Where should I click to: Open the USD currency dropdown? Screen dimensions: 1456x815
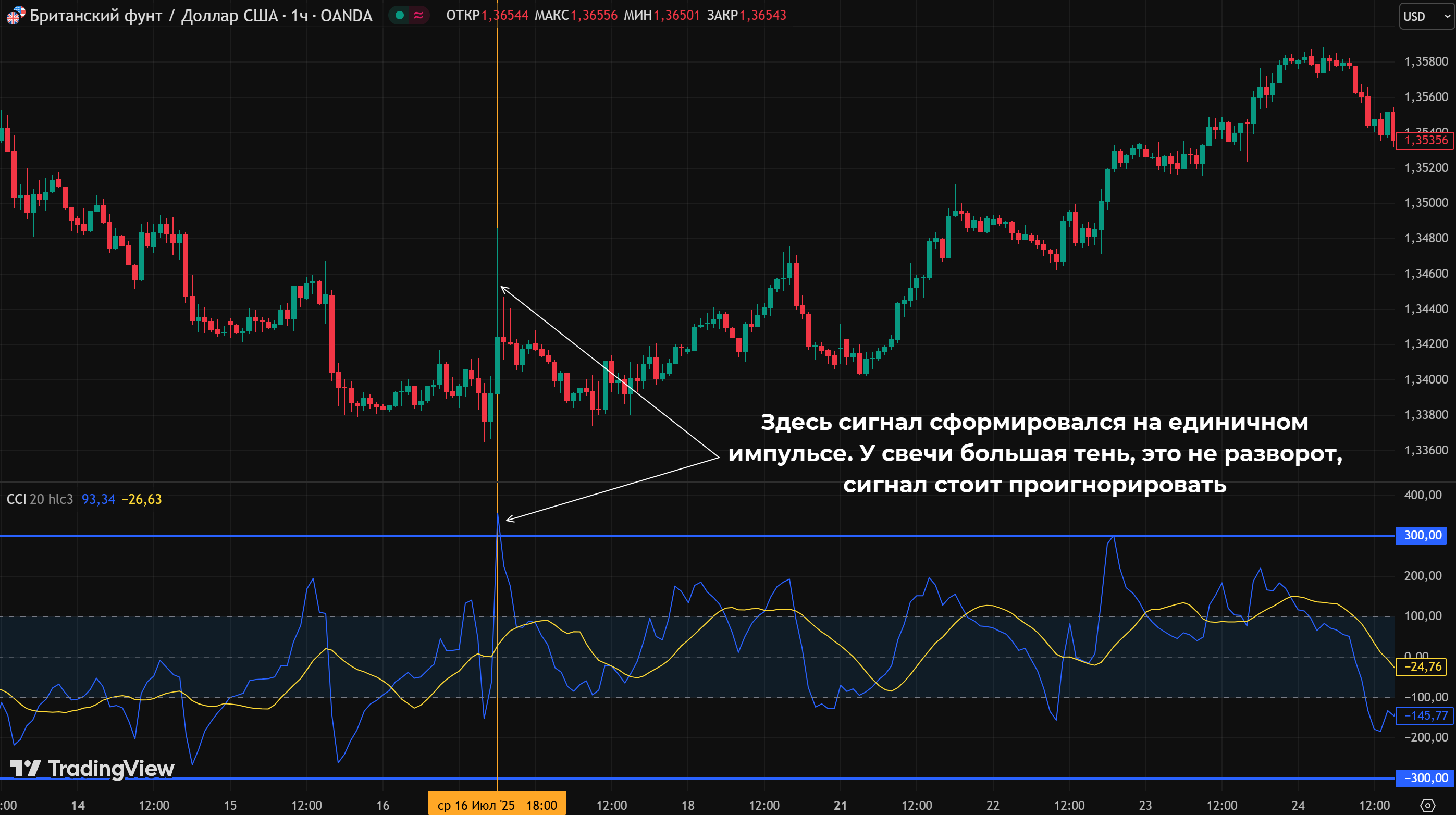point(1426,16)
